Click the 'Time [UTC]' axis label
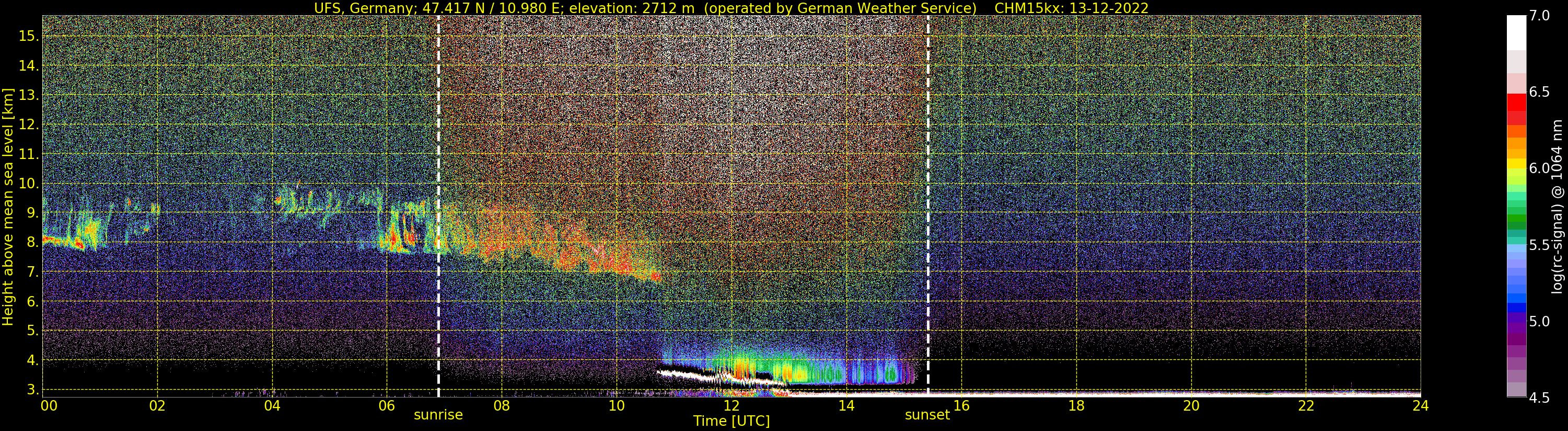1568x431 pixels. tap(731, 421)
